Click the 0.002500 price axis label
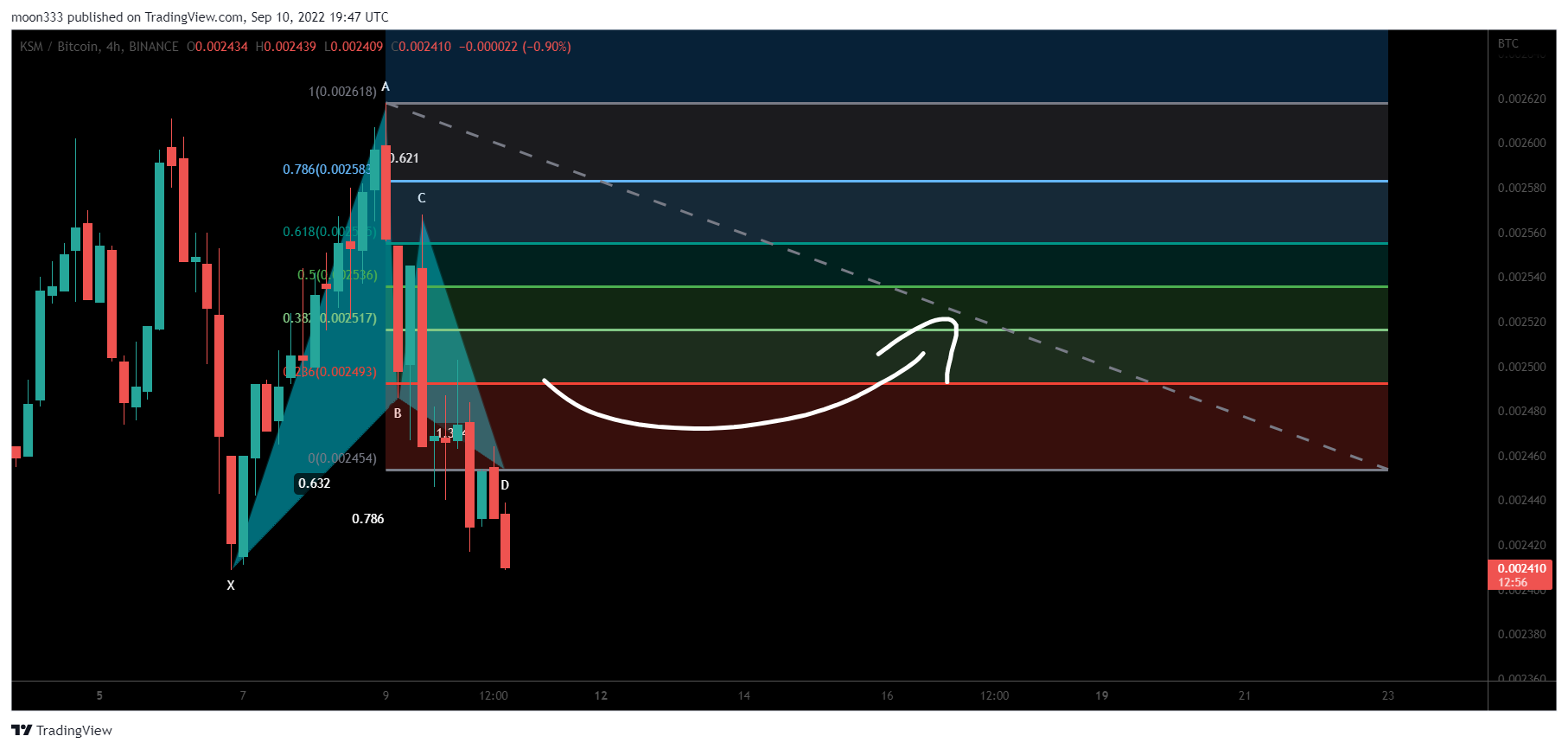 [1521, 367]
